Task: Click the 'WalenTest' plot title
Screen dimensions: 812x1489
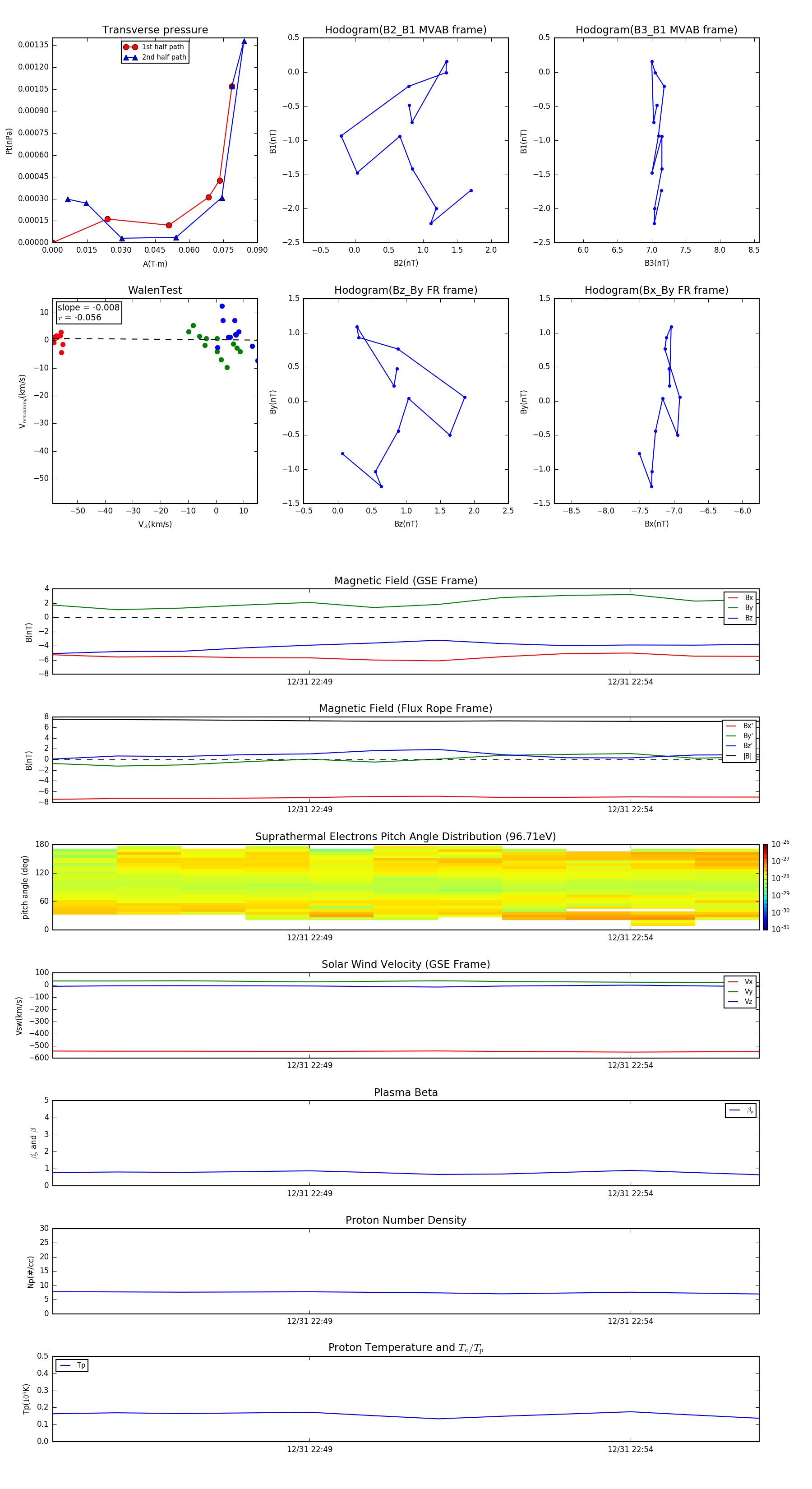Action: 155,290
